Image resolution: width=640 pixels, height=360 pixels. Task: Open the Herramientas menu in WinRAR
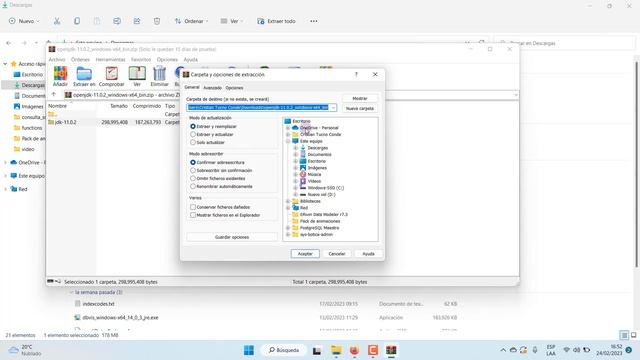[110, 60]
